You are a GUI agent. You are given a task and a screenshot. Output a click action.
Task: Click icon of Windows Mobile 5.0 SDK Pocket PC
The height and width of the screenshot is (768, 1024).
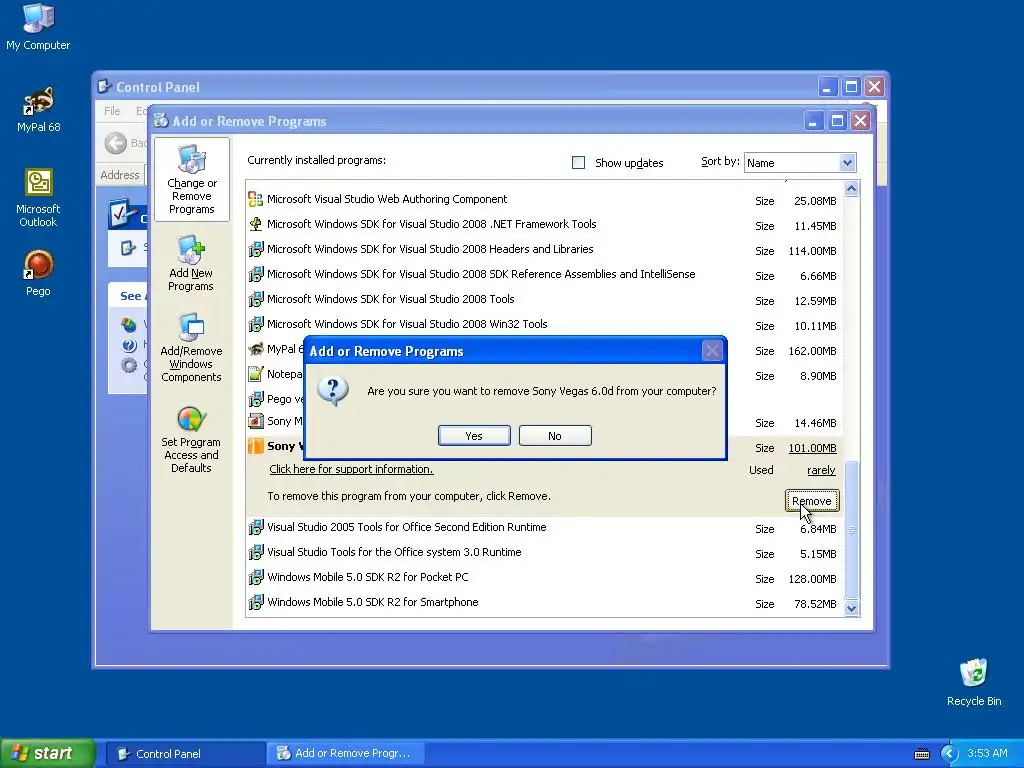tap(255, 577)
